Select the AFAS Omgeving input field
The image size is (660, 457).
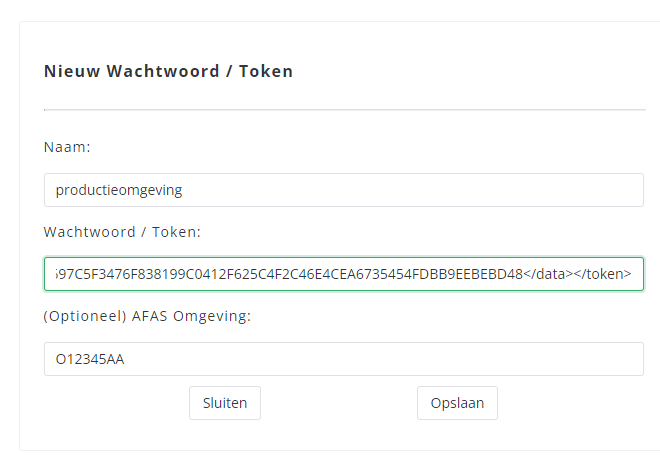(343, 358)
